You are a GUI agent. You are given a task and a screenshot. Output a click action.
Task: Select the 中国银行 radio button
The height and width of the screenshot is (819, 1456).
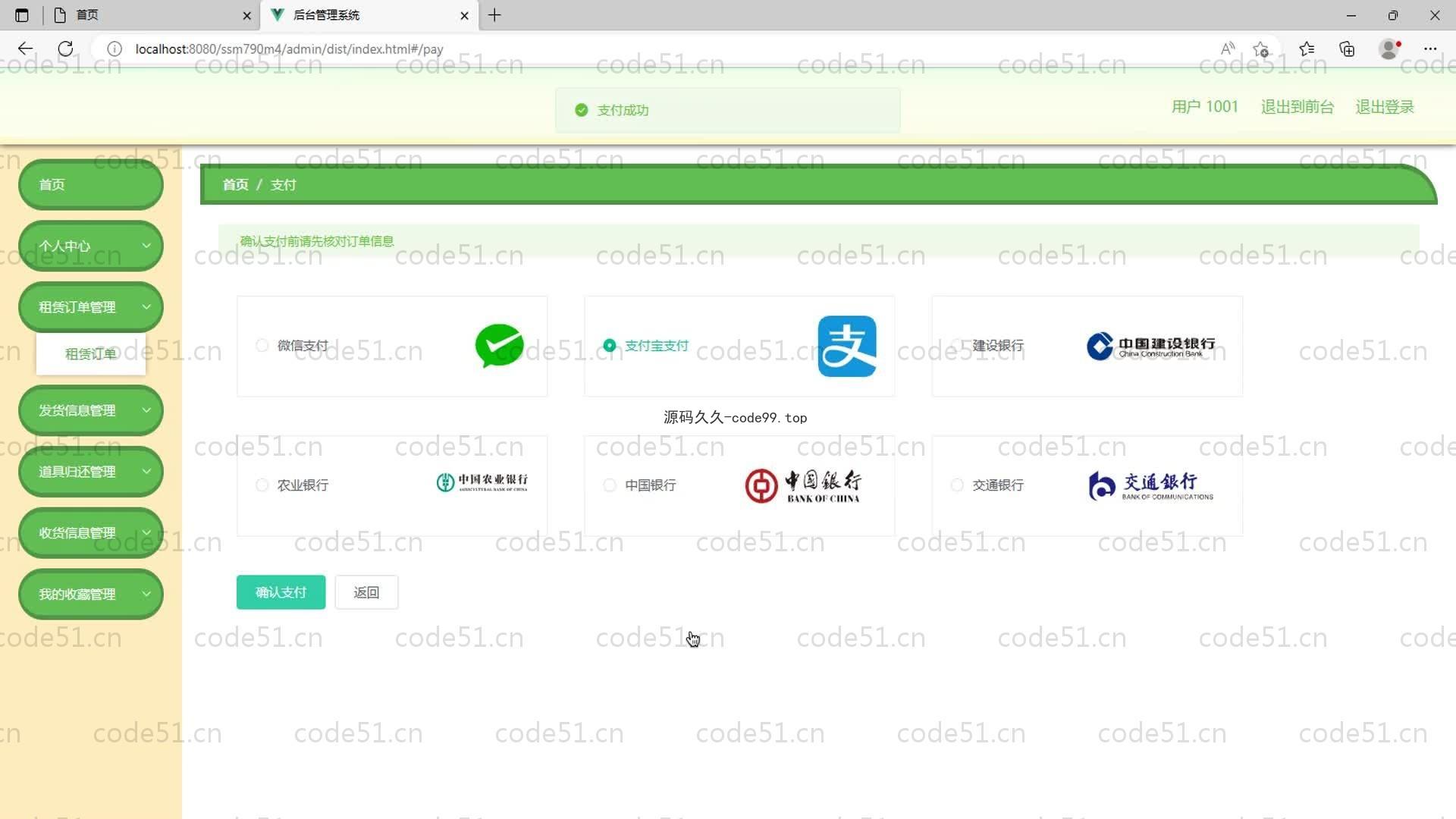tap(610, 485)
